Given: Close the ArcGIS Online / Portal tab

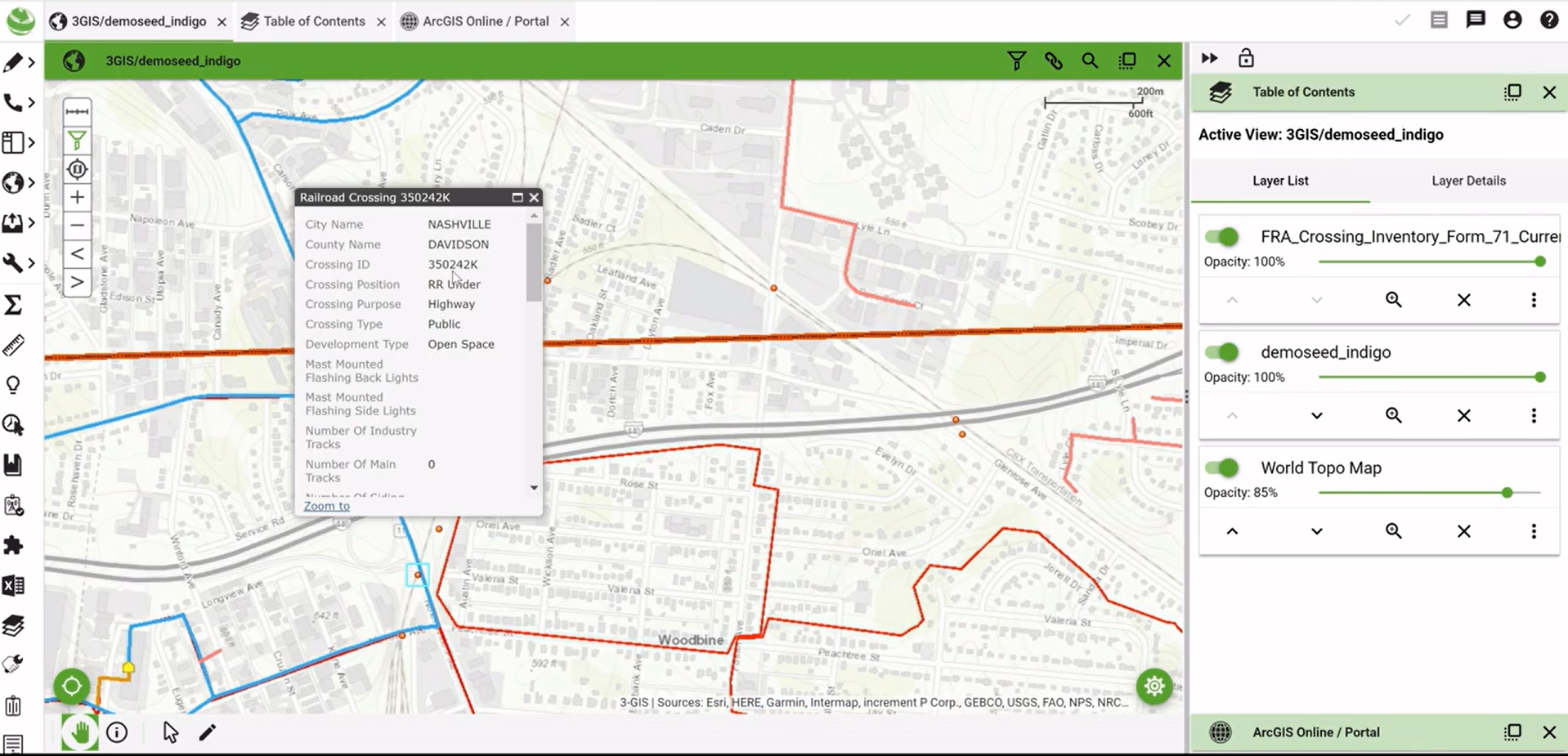Looking at the screenshot, I should 564,22.
